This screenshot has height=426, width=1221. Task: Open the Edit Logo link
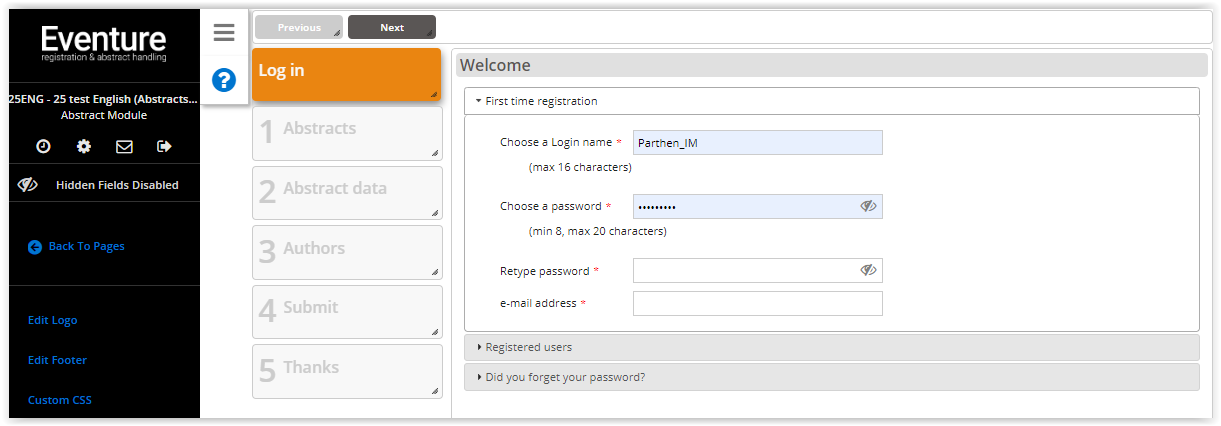click(x=53, y=320)
